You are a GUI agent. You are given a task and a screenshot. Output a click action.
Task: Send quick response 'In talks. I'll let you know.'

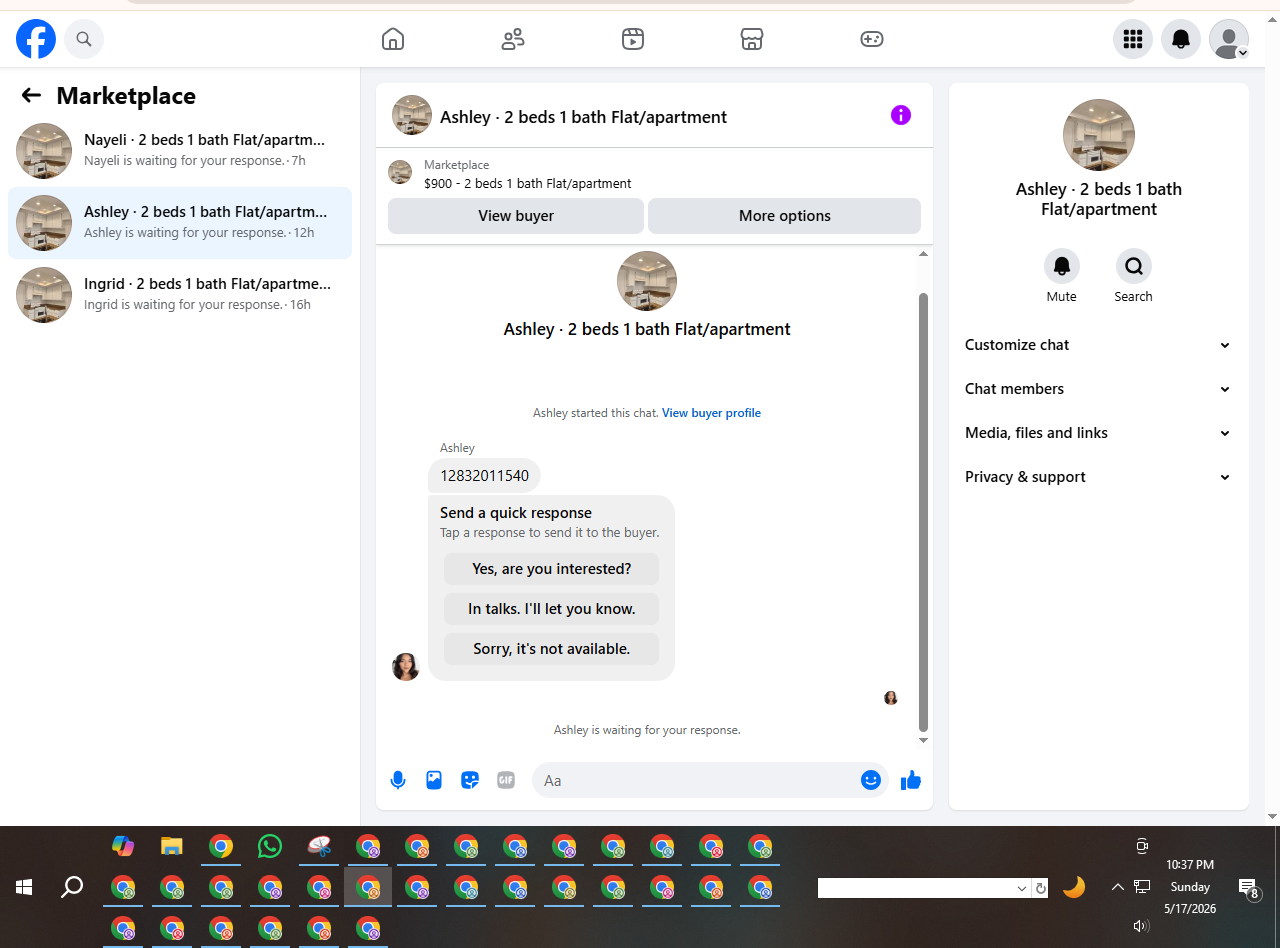552,609
